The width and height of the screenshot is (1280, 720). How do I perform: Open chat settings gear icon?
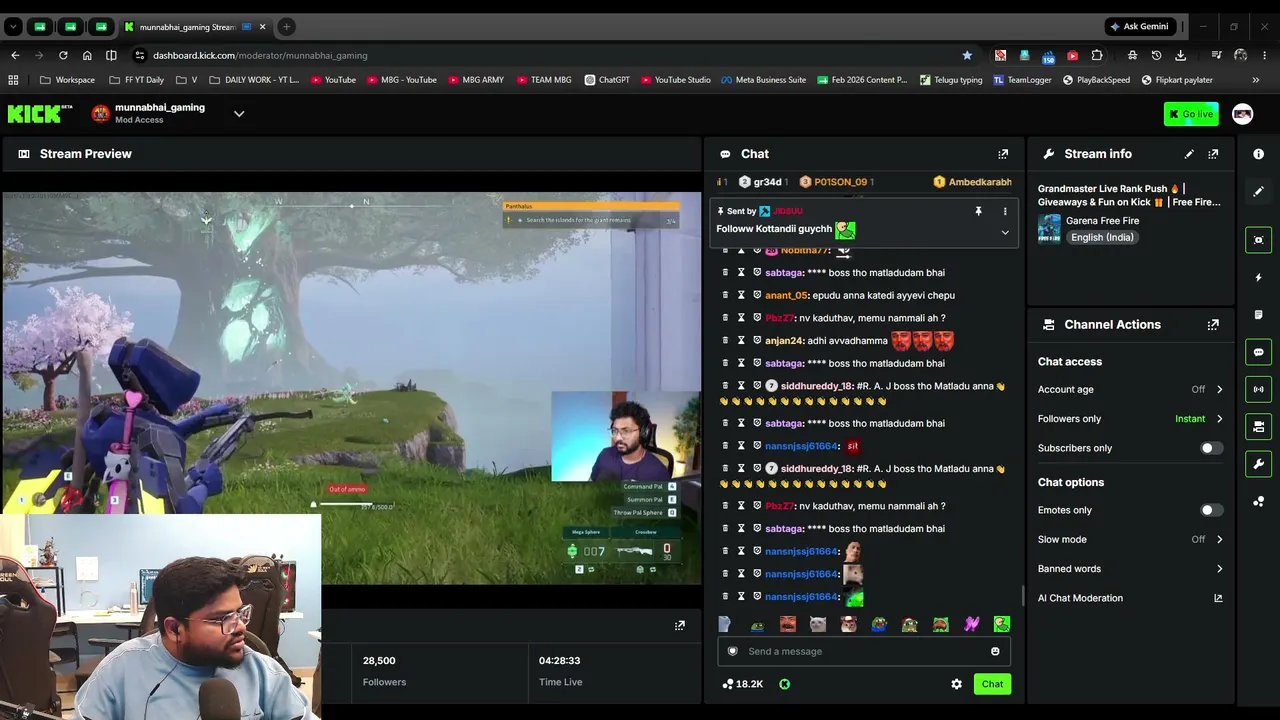pyautogui.click(x=956, y=684)
